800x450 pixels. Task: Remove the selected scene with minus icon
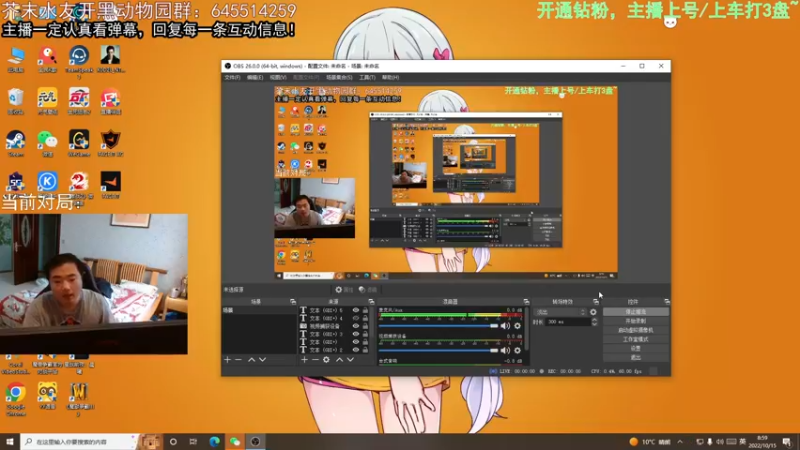click(238, 360)
